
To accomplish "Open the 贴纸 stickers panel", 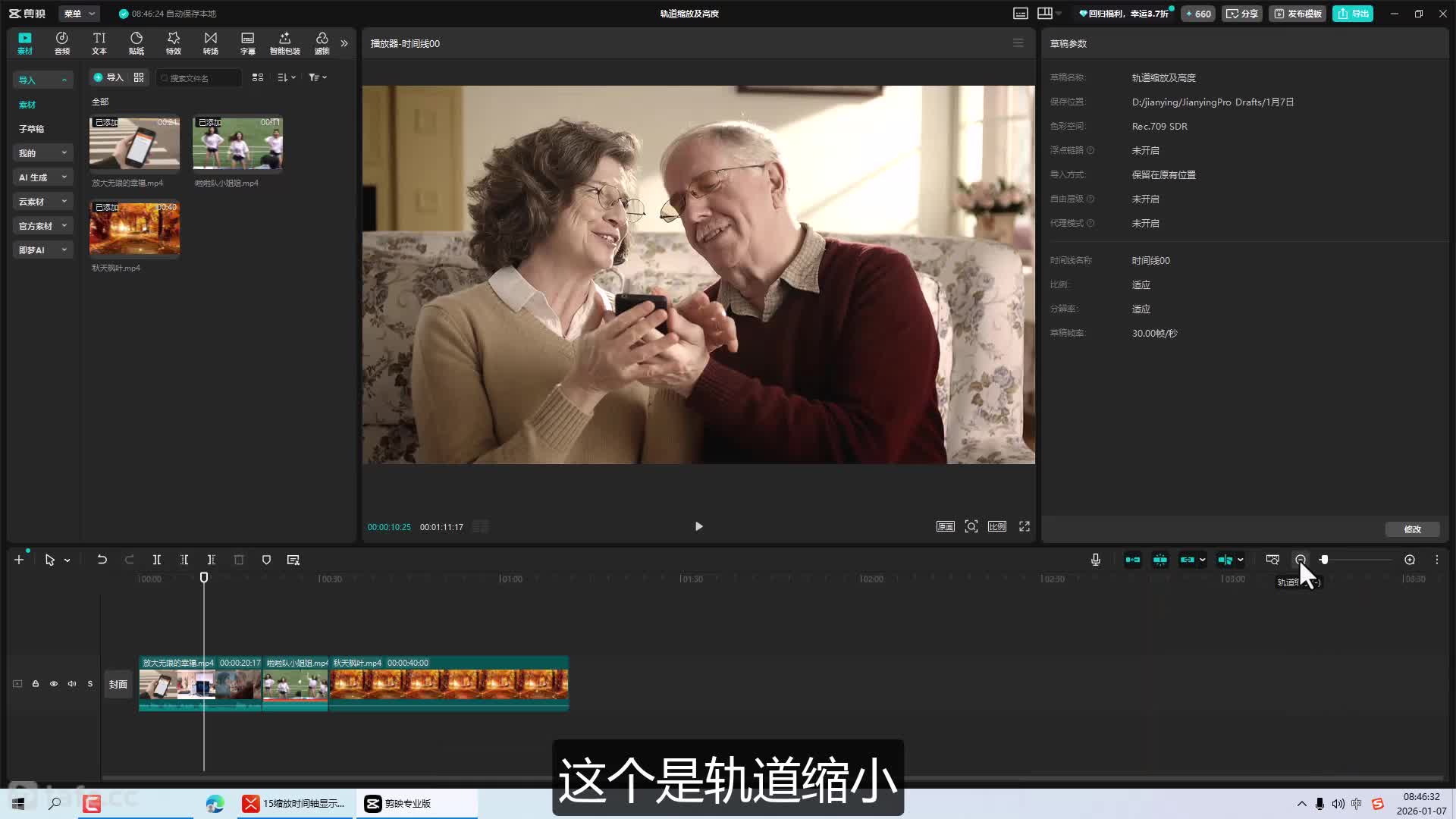I will 136,43.
